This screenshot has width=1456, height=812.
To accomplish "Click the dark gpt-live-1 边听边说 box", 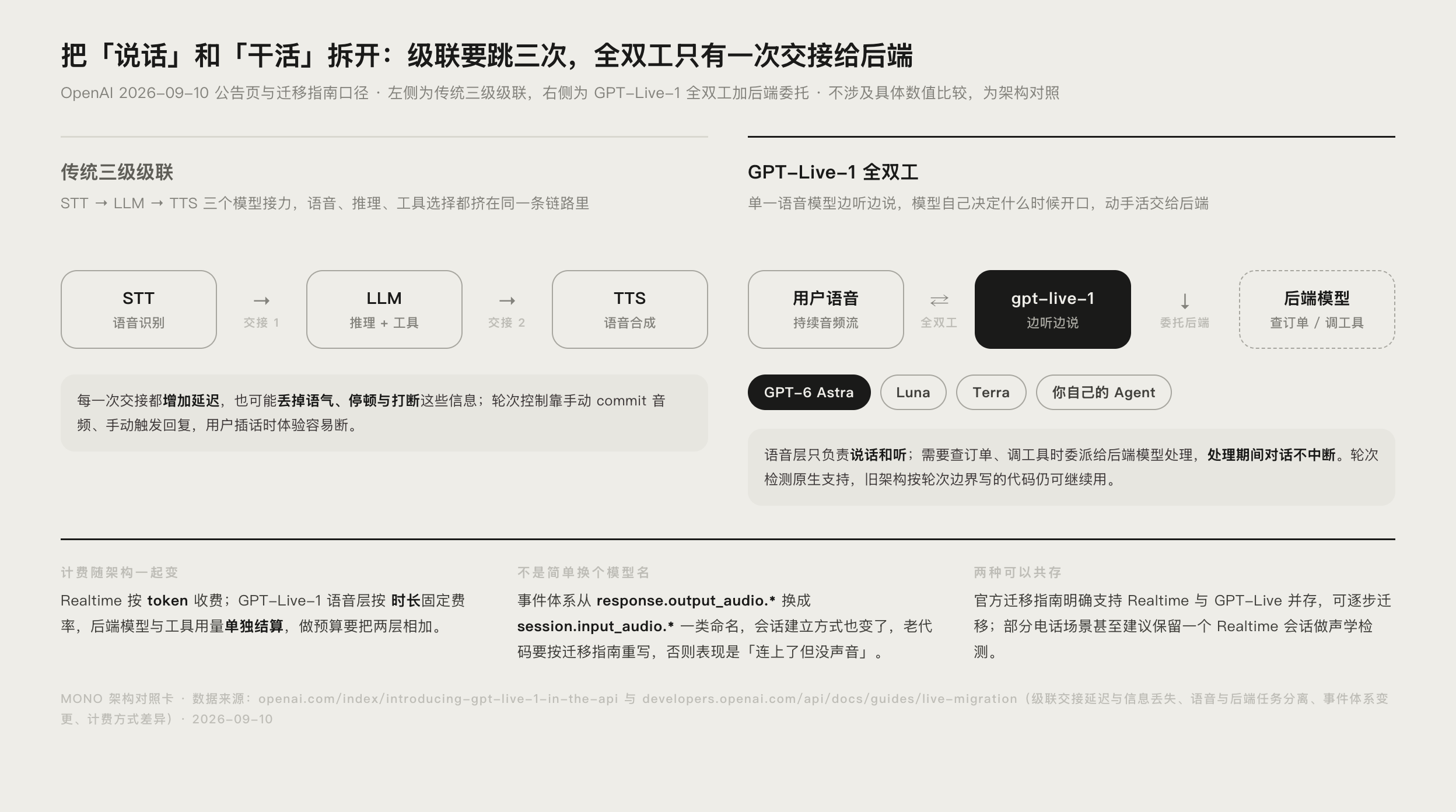I will tap(1053, 309).
